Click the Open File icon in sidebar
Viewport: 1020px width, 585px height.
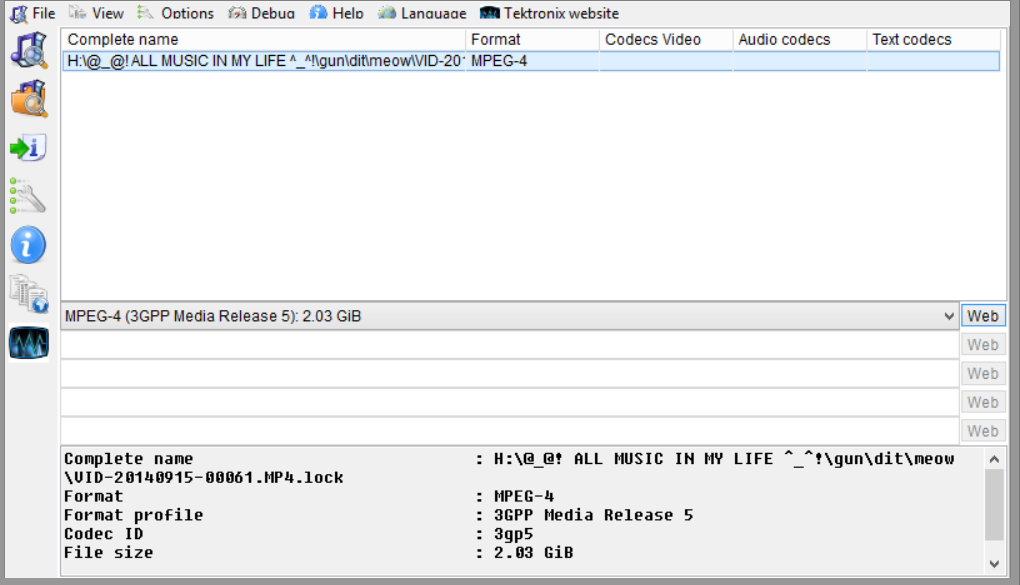[29, 50]
